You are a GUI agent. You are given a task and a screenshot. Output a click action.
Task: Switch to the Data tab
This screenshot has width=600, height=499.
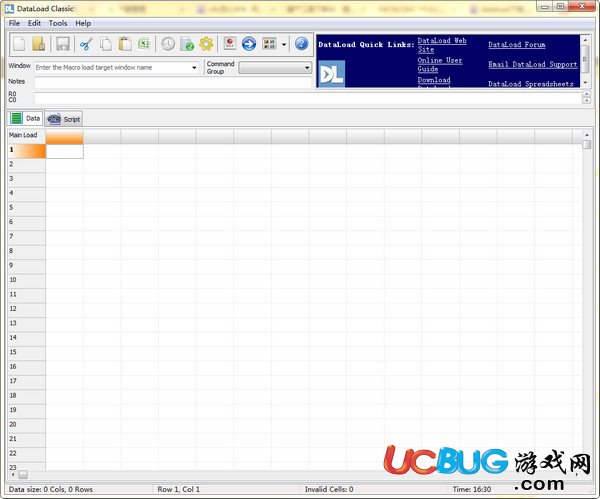click(x=25, y=118)
